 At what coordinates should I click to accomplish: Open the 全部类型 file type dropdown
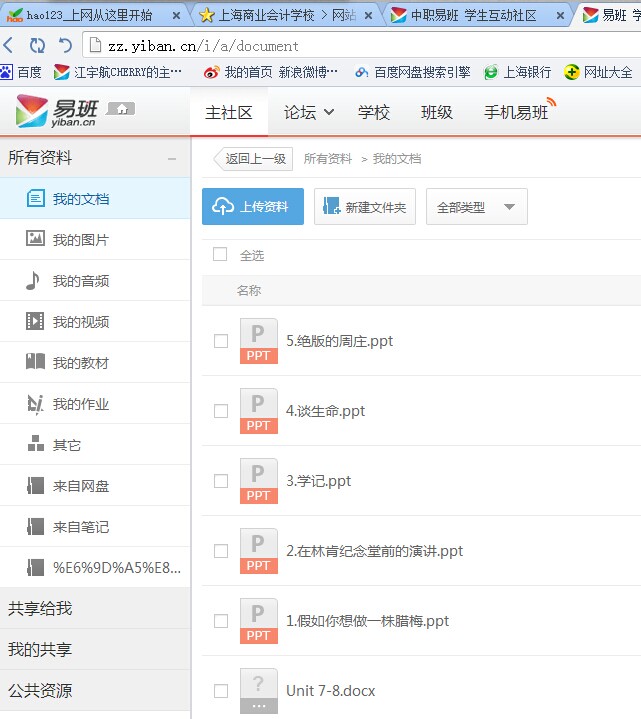pyautogui.click(x=476, y=207)
